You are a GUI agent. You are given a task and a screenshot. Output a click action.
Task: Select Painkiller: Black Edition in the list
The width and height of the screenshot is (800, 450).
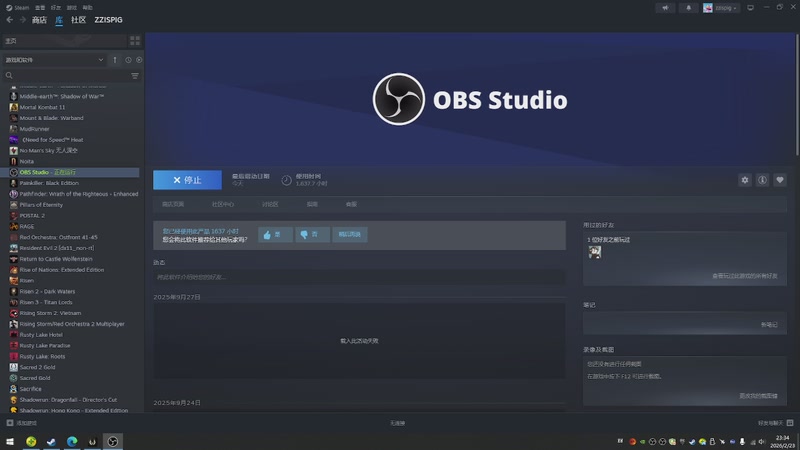pos(49,183)
